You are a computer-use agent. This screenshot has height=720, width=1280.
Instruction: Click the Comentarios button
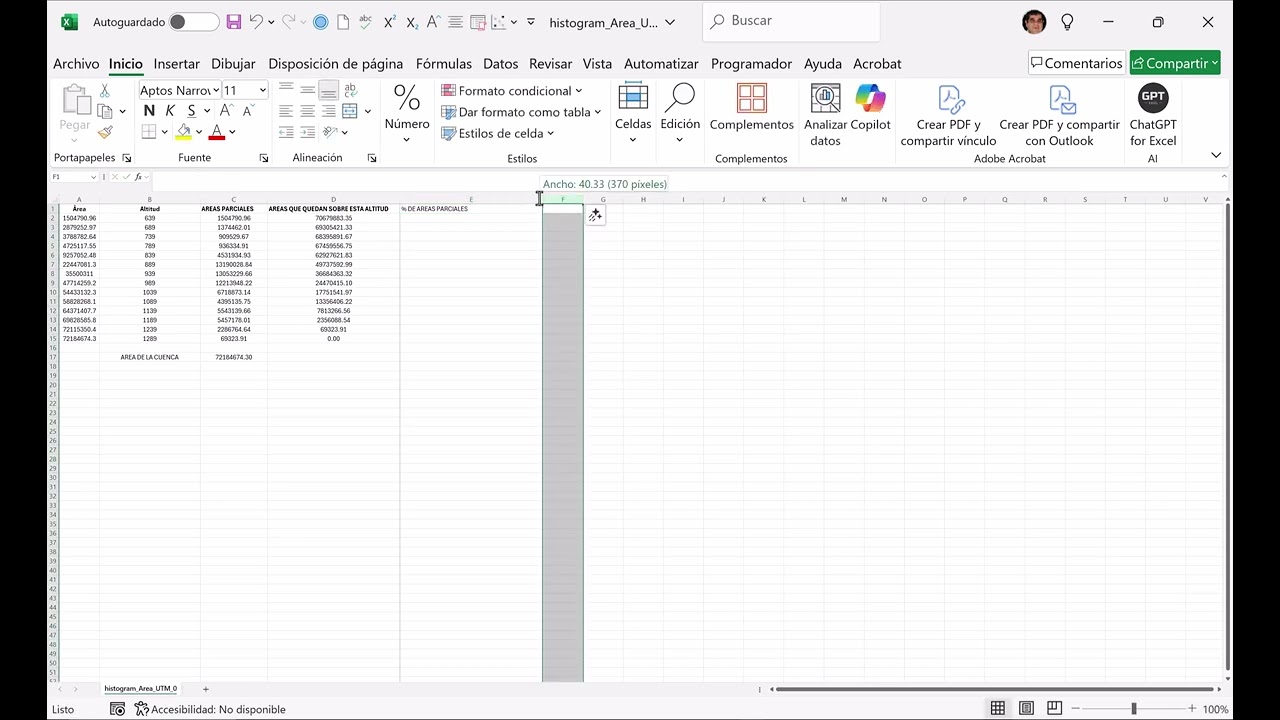click(x=1077, y=63)
